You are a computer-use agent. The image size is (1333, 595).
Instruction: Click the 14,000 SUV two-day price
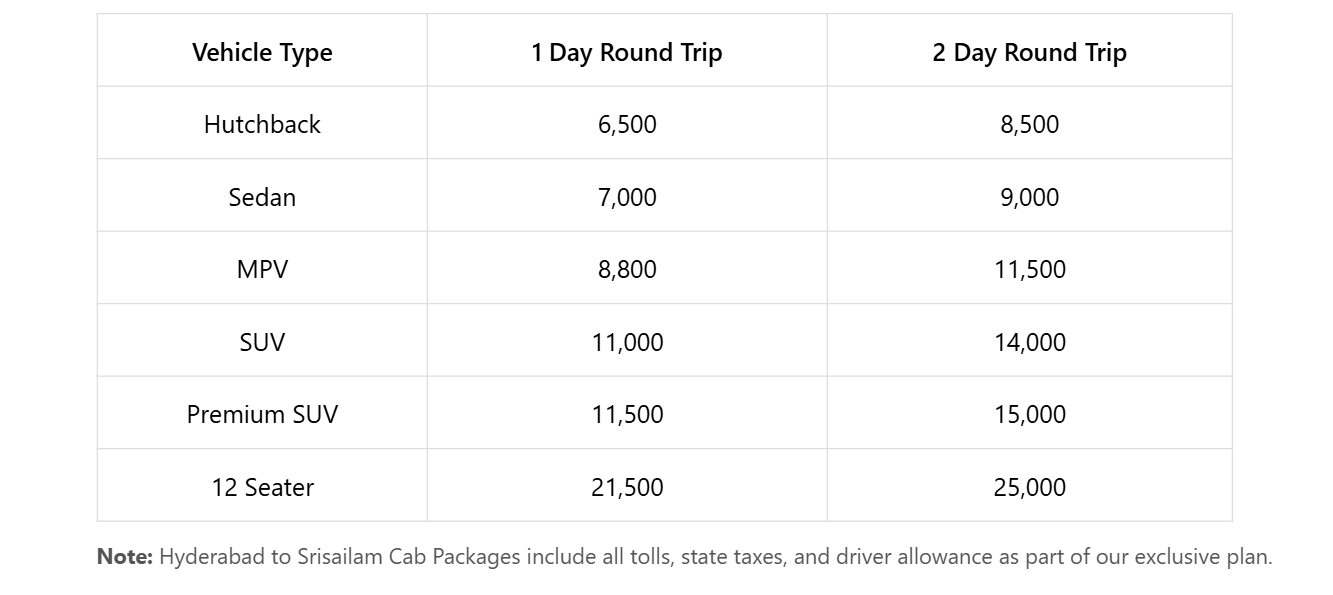(x=1029, y=342)
